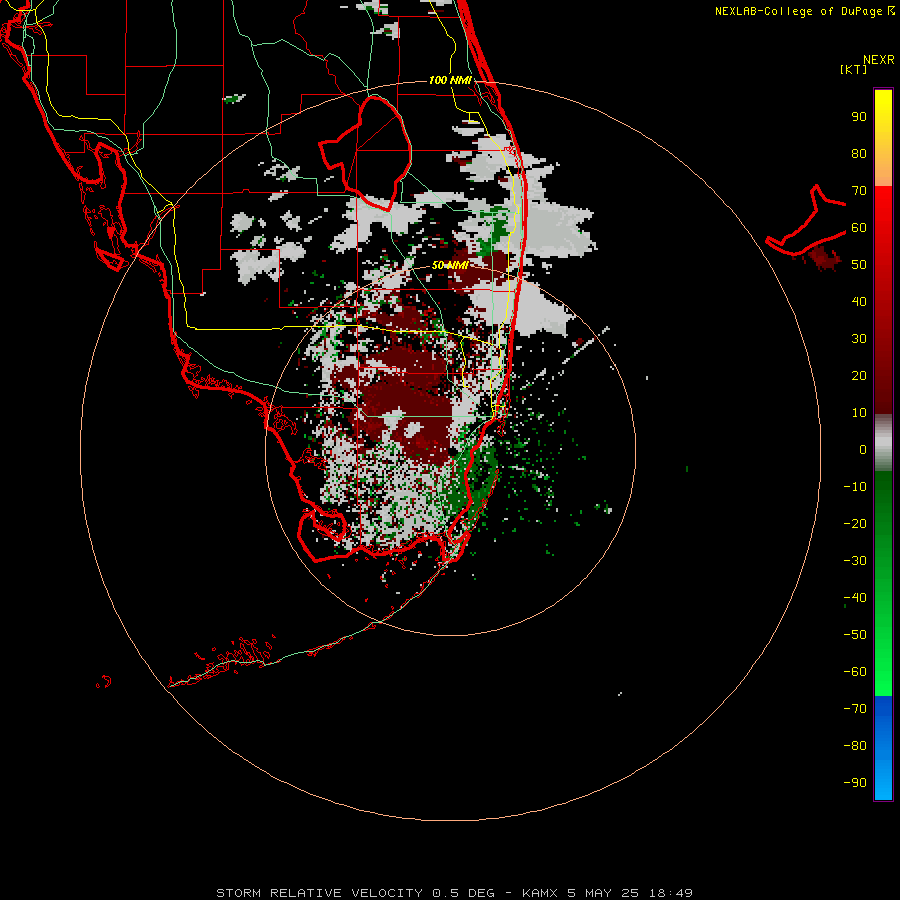Image resolution: width=900 pixels, height=900 pixels.
Task: Click the -40 value on velocity scale
Action: tap(855, 598)
